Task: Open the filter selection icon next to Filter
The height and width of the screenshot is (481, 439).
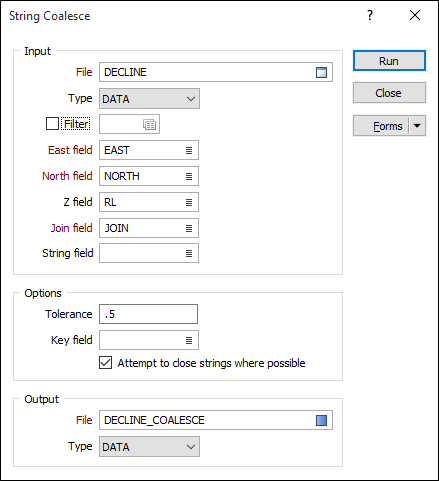Action: pos(149,124)
